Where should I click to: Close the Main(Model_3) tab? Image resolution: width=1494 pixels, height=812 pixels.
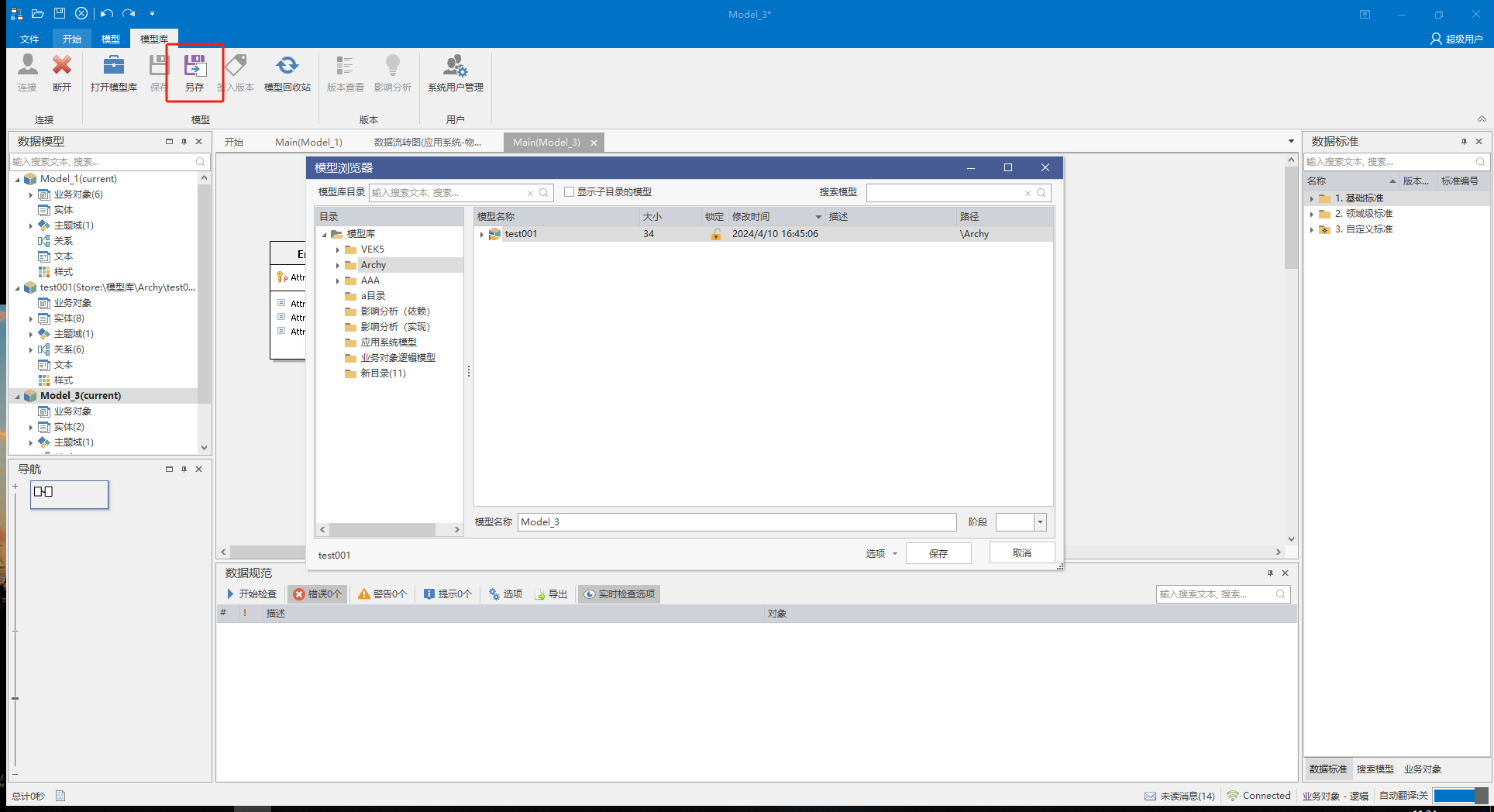(594, 143)
